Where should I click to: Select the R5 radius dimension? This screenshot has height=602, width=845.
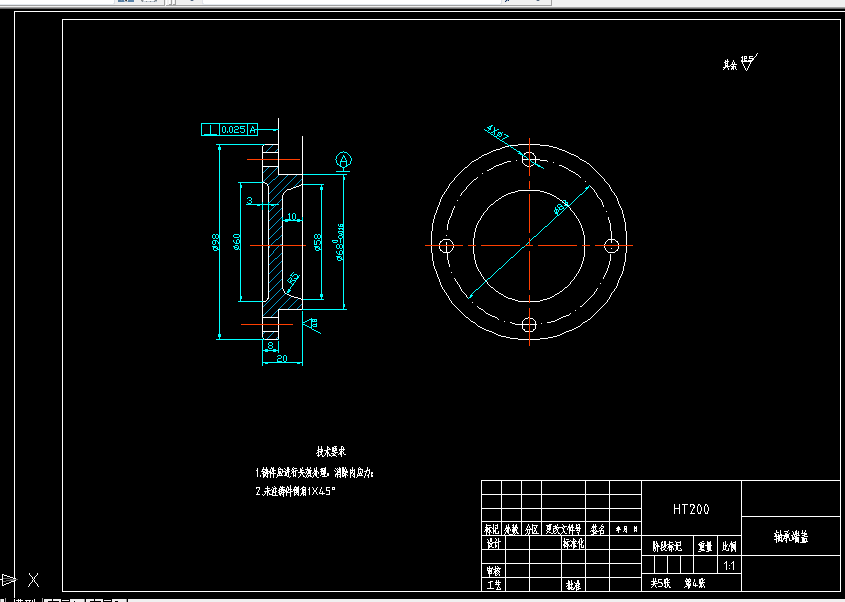pos(293,279)
